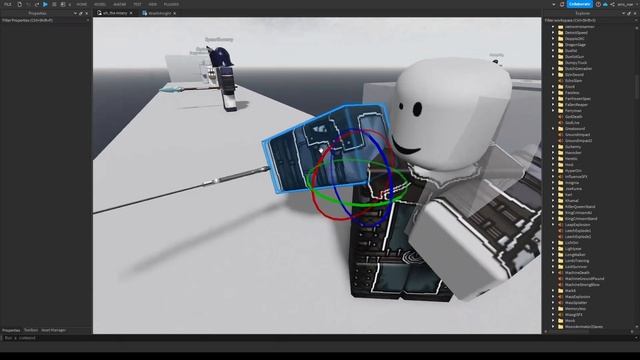Click the Share icon in the top right
The height and width of the screenshot is (360, 640).
point(612,4)
